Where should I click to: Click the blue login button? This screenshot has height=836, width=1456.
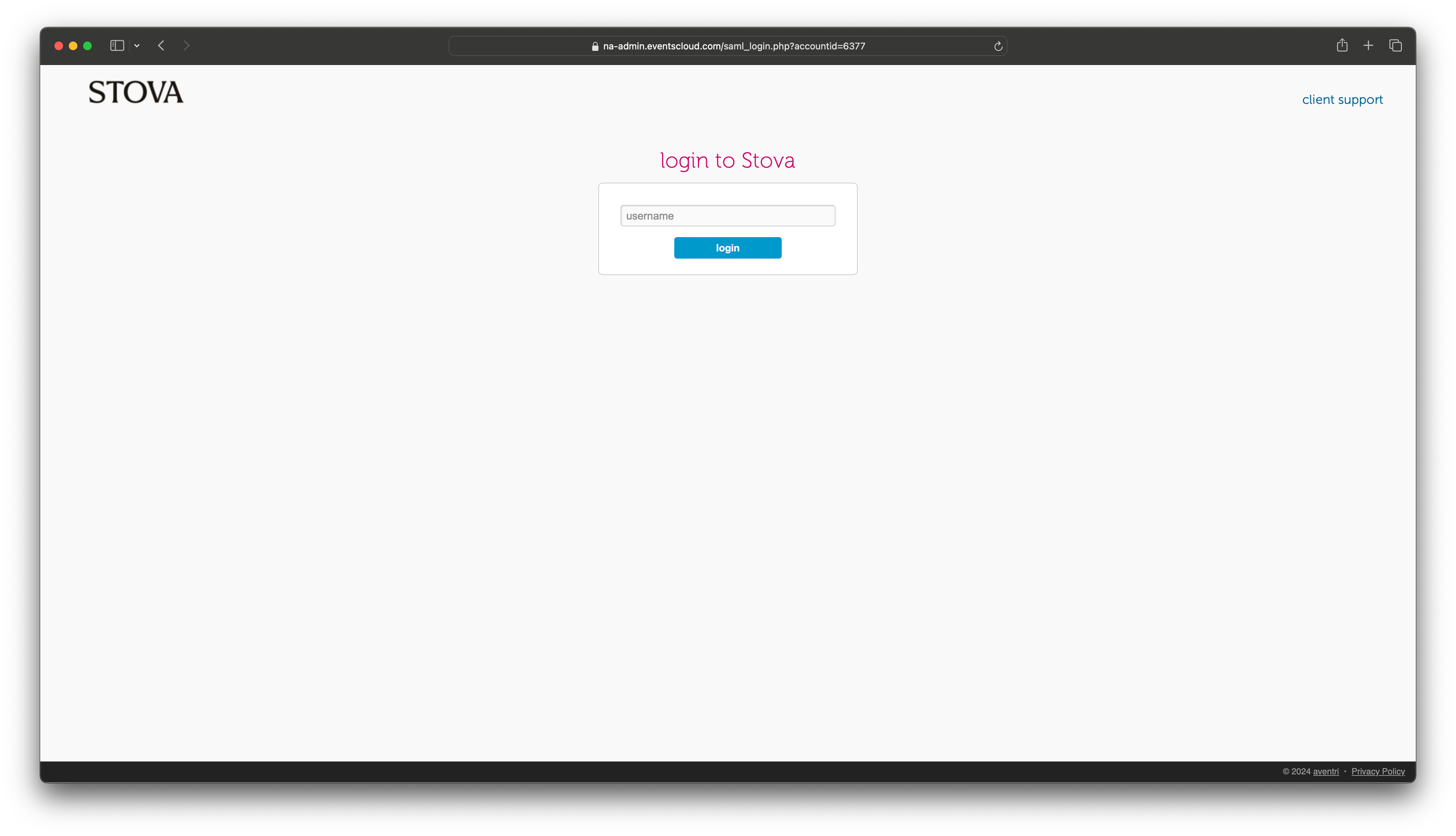pyautogui.click(x=727, y=248)
